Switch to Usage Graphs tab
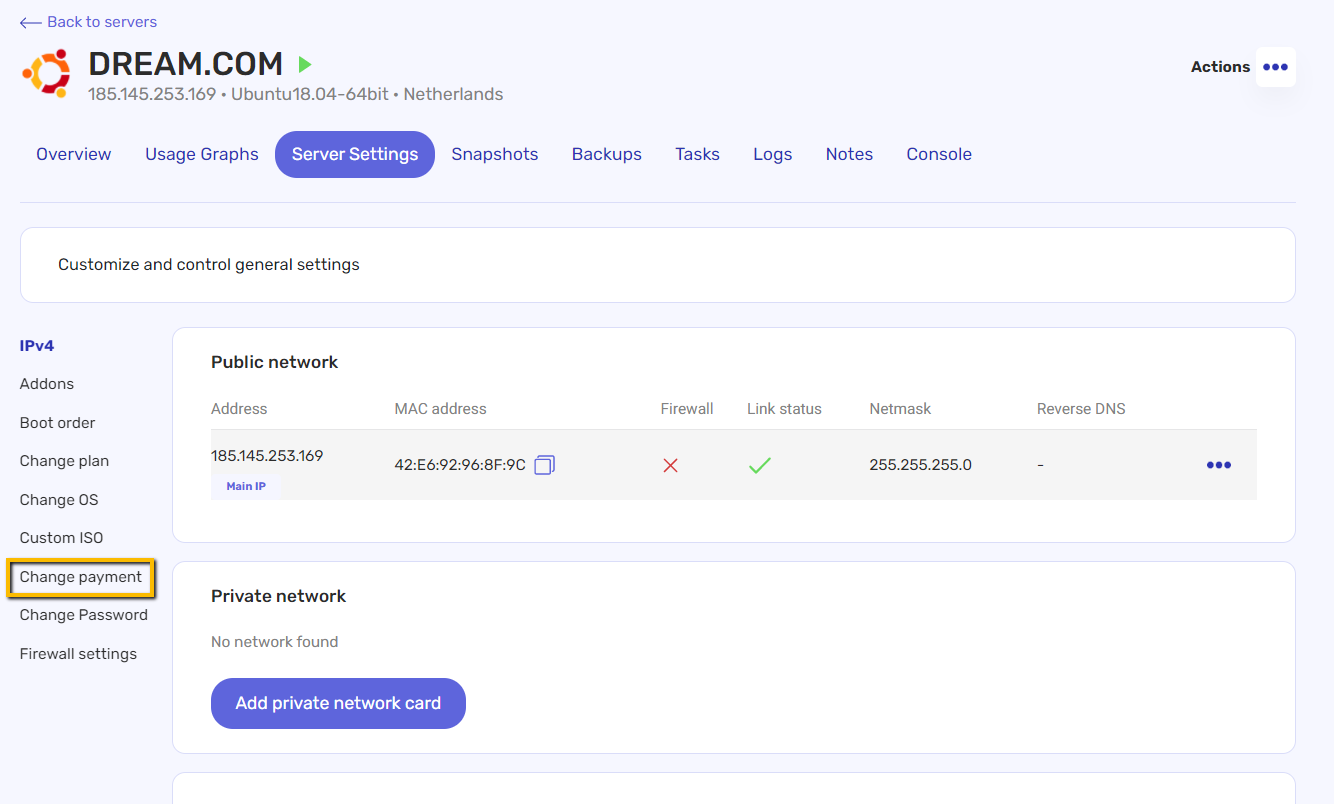 [202, 154]
